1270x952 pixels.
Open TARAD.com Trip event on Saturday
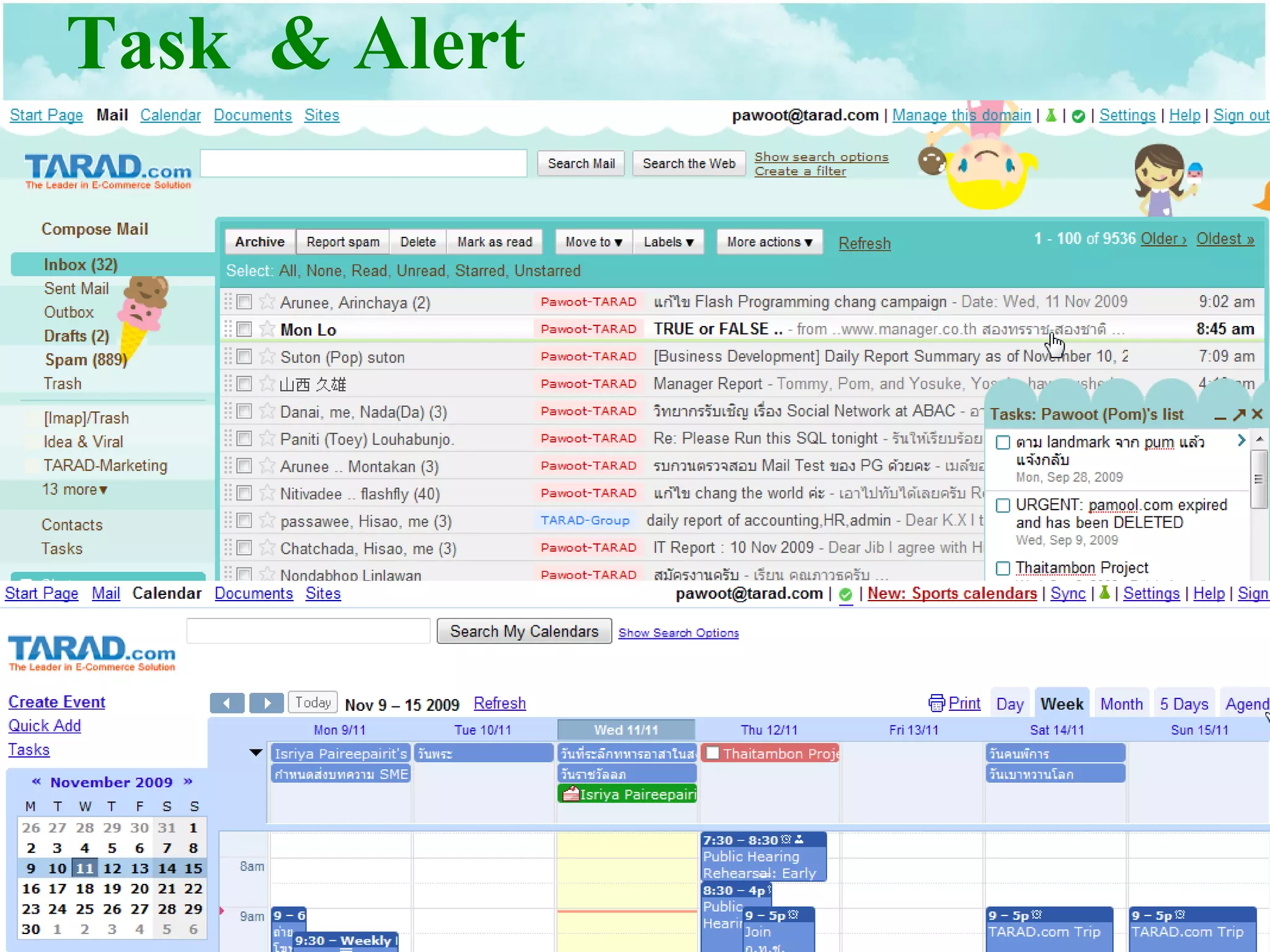click(x=1050, y=929)
